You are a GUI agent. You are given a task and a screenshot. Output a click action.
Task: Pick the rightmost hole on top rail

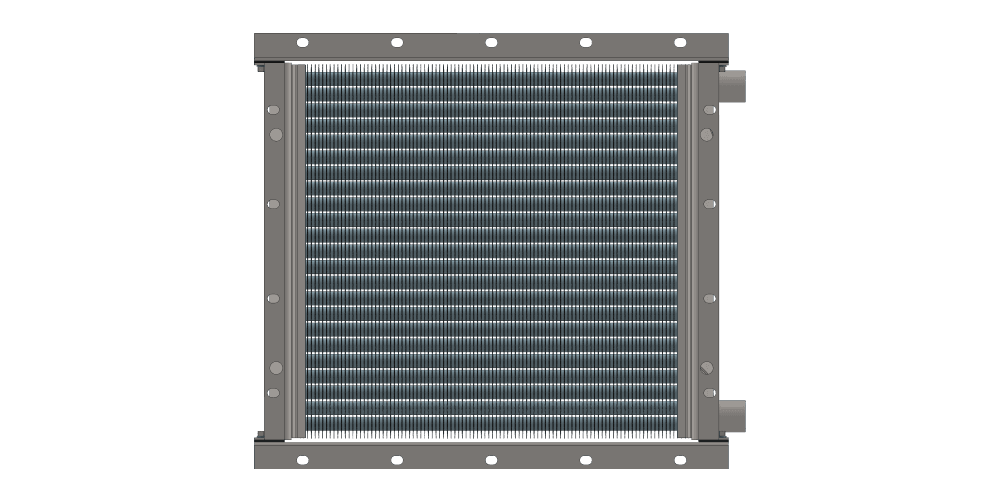pos(680,42)
